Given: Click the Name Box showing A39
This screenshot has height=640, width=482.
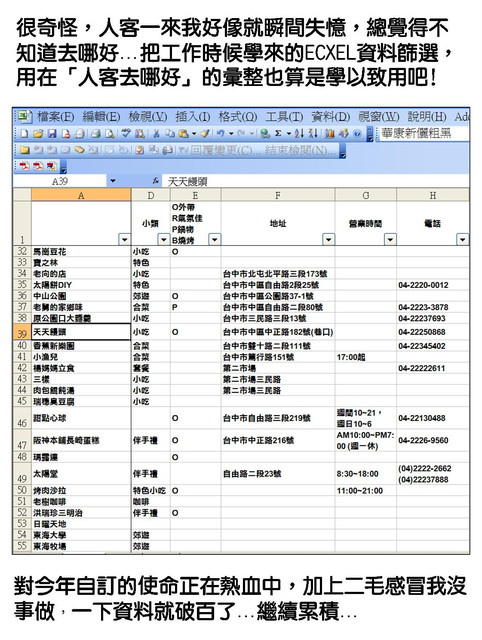Looking at the screenshot, I should [60, 181].
